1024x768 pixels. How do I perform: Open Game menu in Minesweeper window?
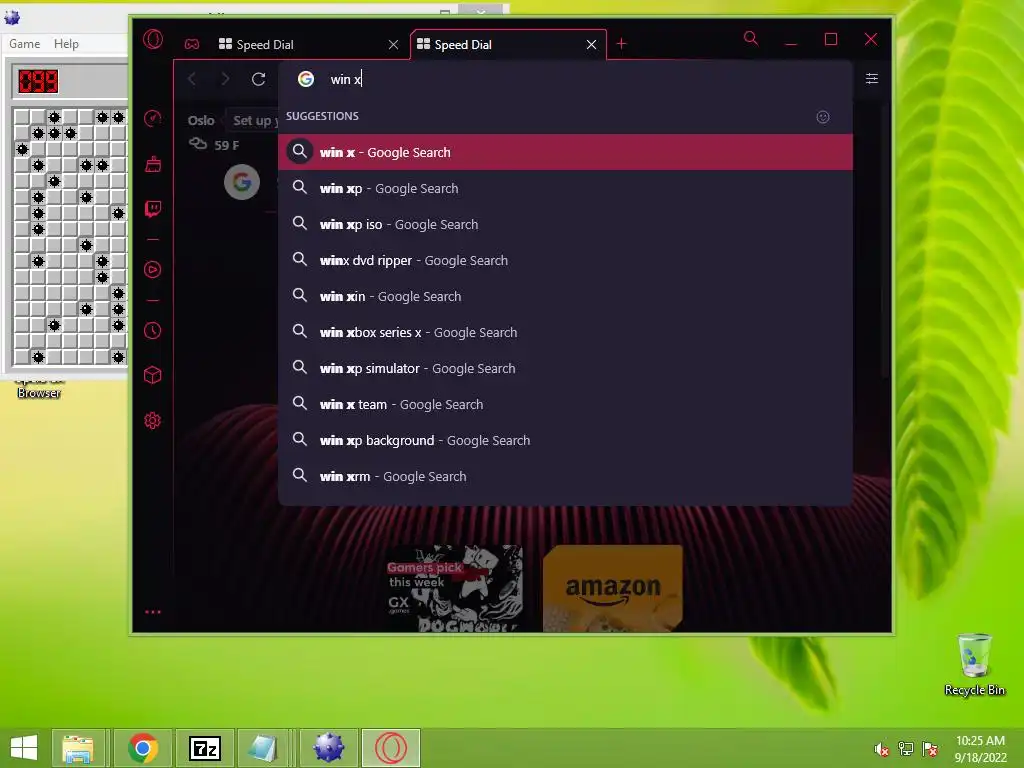25,44
